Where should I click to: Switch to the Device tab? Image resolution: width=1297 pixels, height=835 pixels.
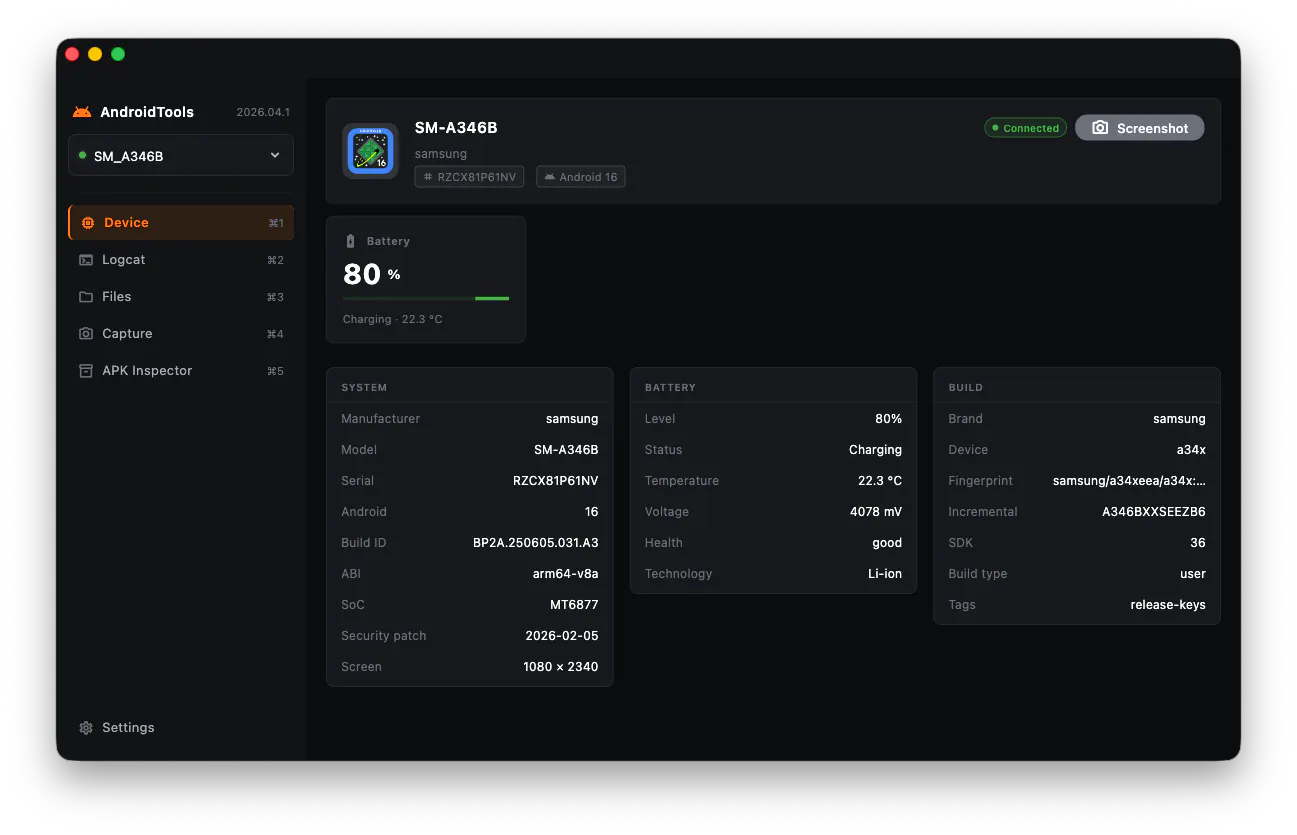(181, 223)
